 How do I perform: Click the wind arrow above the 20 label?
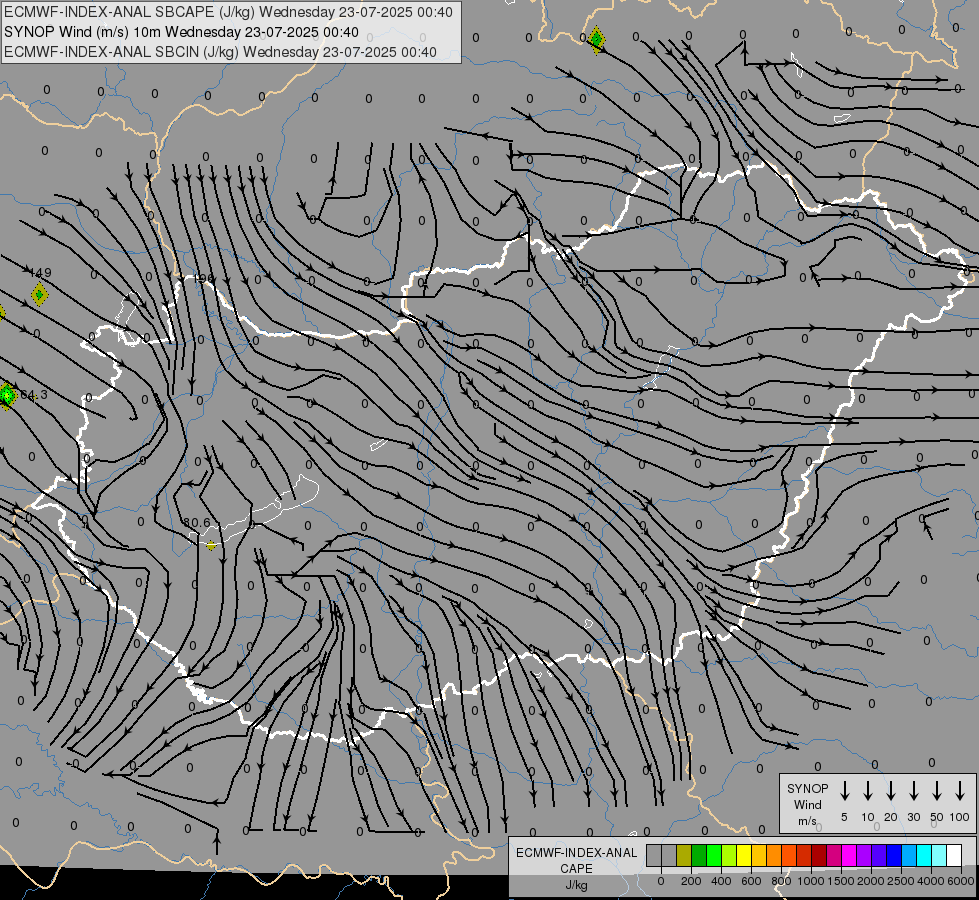tap(891, 791)
